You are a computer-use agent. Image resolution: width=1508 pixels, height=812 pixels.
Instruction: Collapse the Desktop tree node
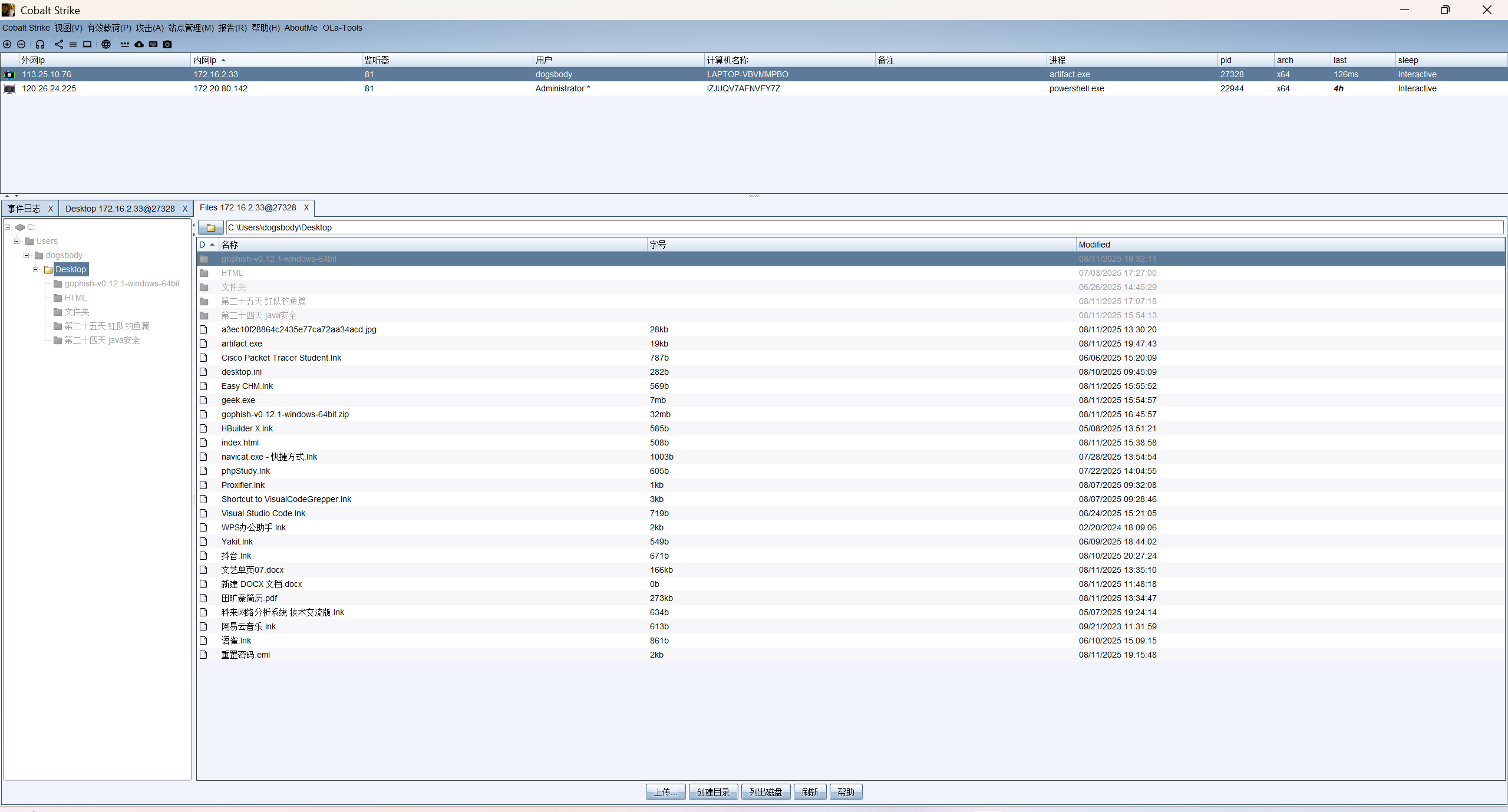(x=36, y=269)
